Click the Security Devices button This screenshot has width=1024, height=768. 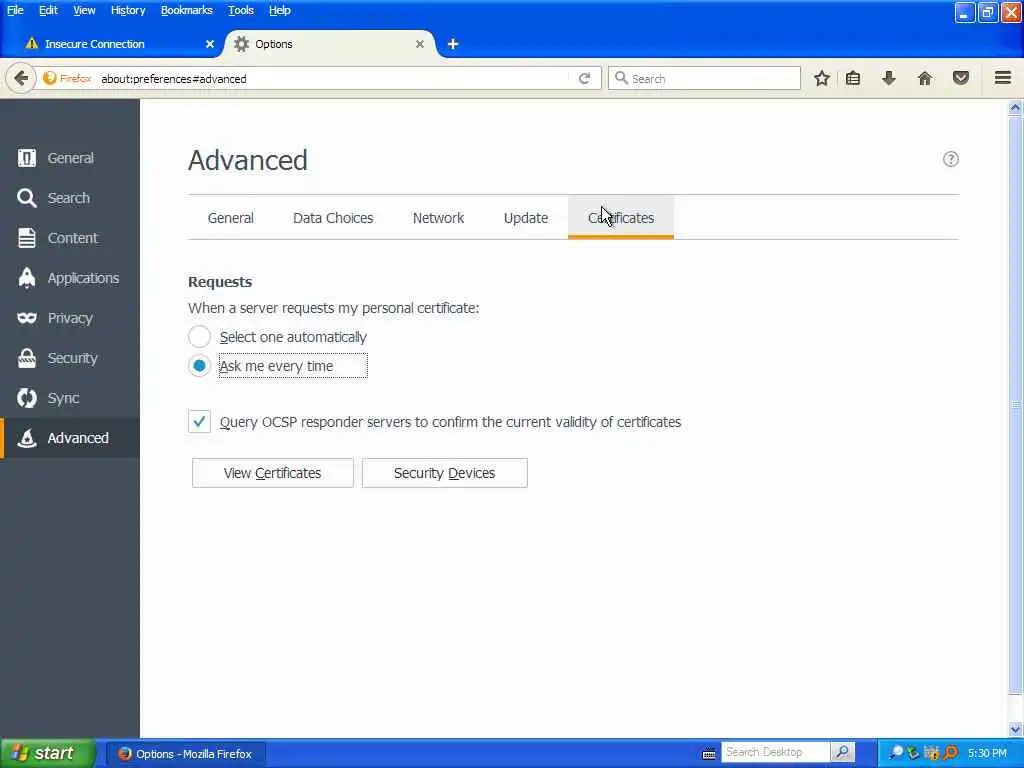click(445, 473)
